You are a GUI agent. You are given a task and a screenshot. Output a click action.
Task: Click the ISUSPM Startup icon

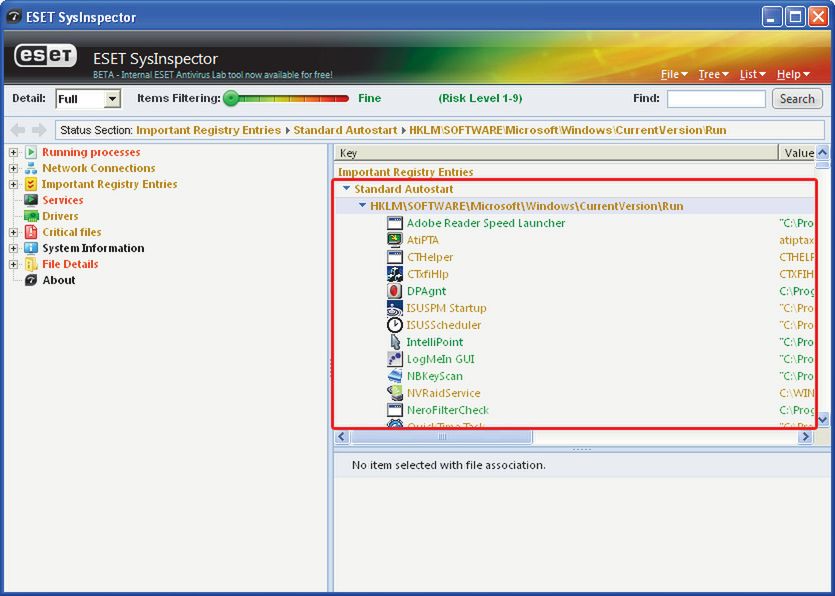pos(395,308)
